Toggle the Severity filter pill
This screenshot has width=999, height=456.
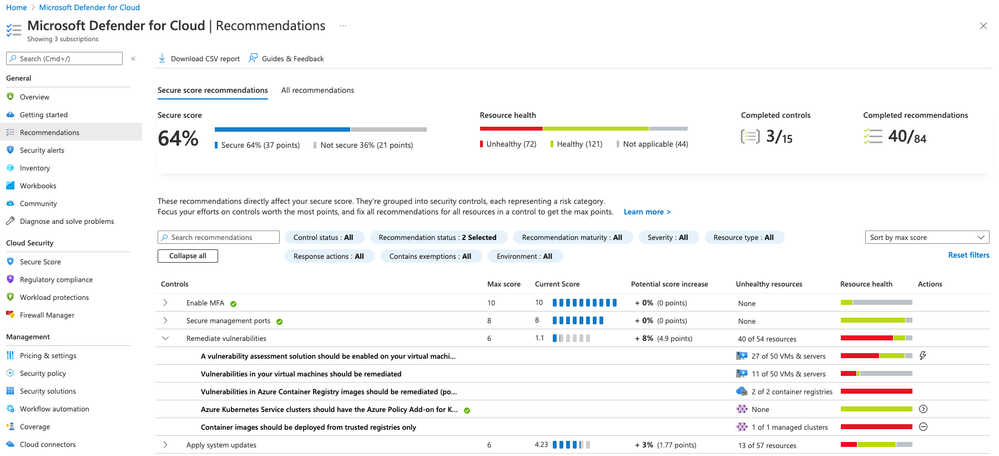pos(668,238)
